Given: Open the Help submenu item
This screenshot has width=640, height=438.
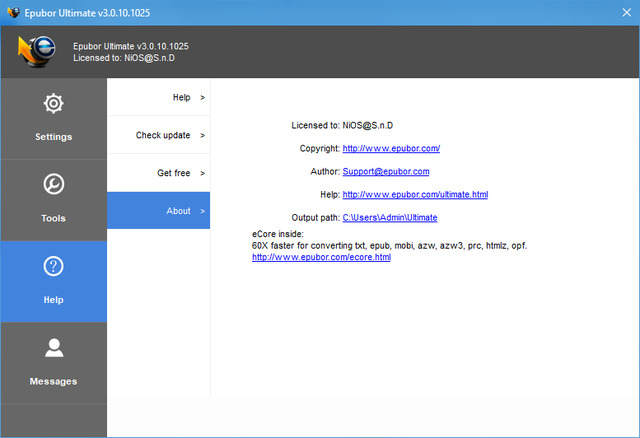Looking at the screenshot, I should [181, 97].
